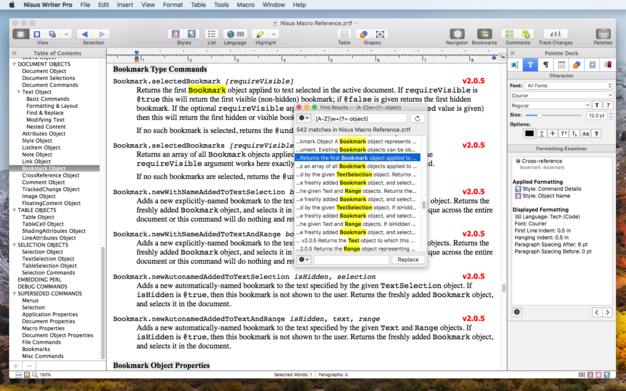Toggle subscript option in Character palette
This screenshot has height=391, width=626.
(574, 133)
